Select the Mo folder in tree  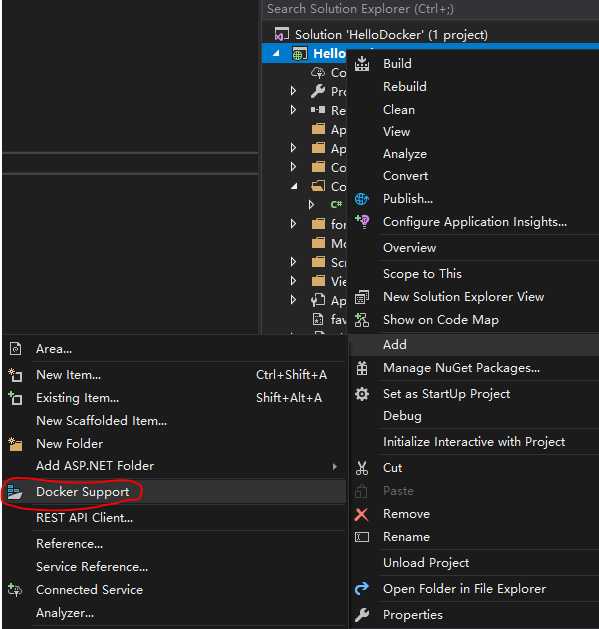tap(329, 243)
